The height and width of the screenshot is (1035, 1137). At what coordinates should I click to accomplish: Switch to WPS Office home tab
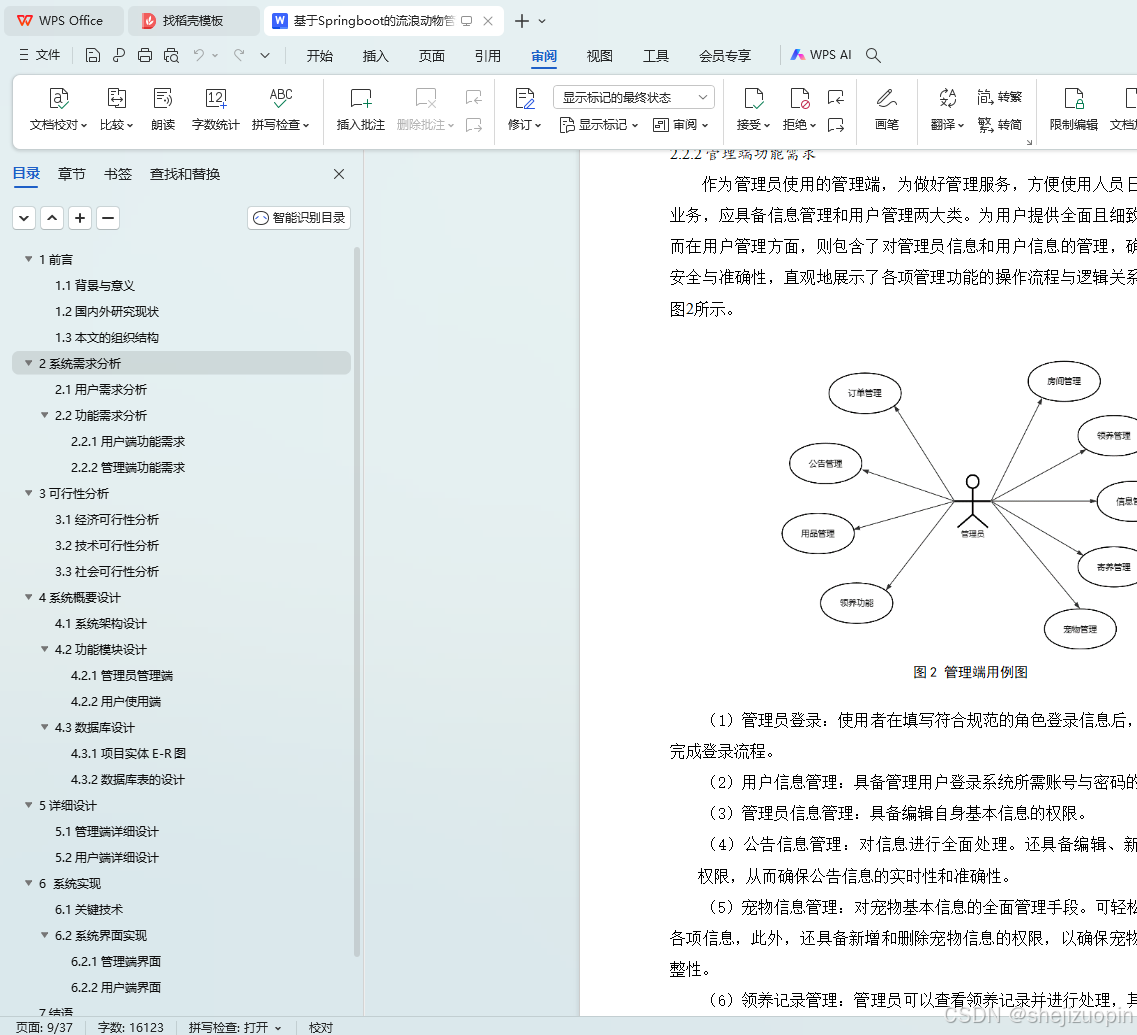64,21
